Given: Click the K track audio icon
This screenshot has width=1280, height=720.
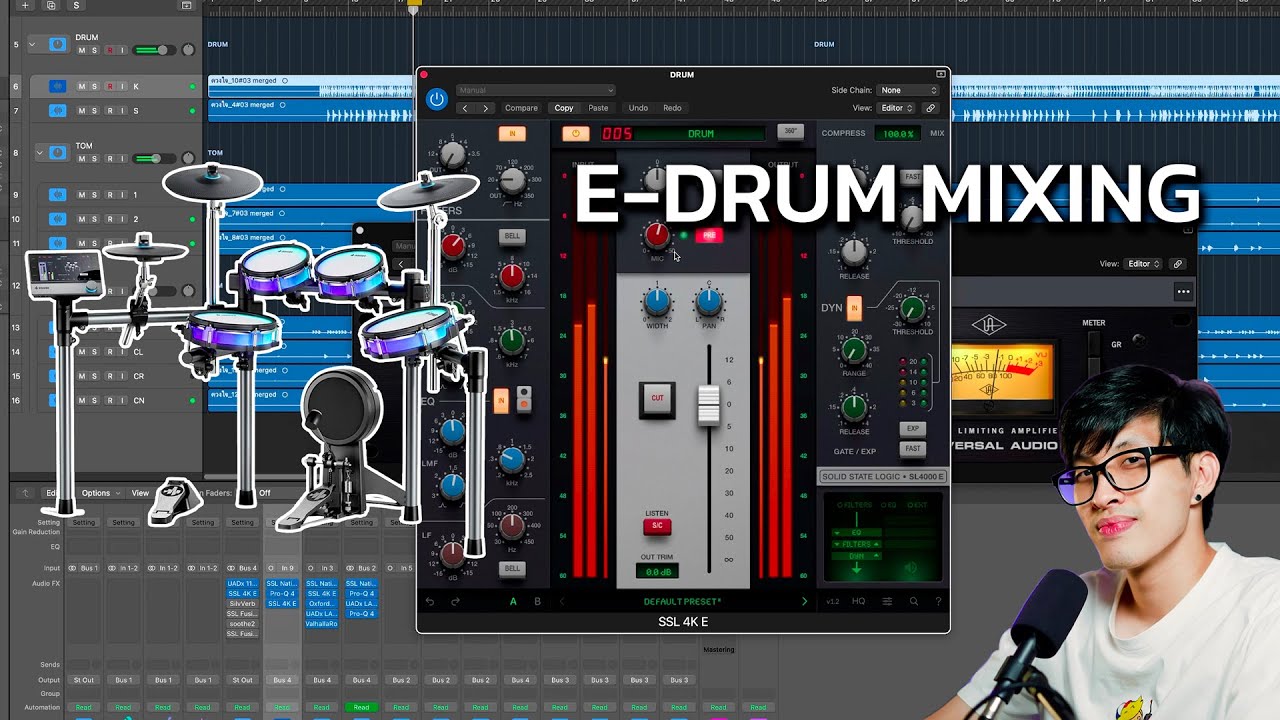Looking at the screenshot, I should pyautogui.click(x=57, y=87).
